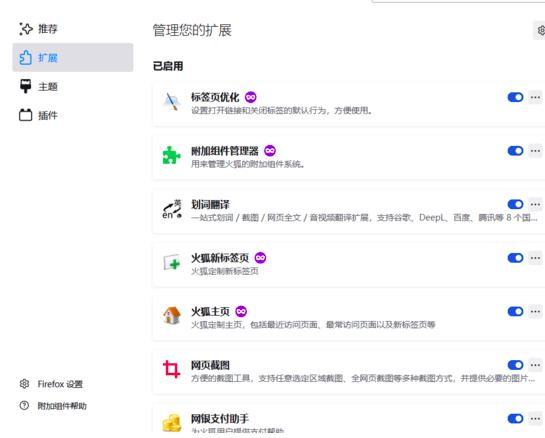Screen dimensions: 545x438
Task: Open more options menu for 标签页优化
Action: point(535,97)
